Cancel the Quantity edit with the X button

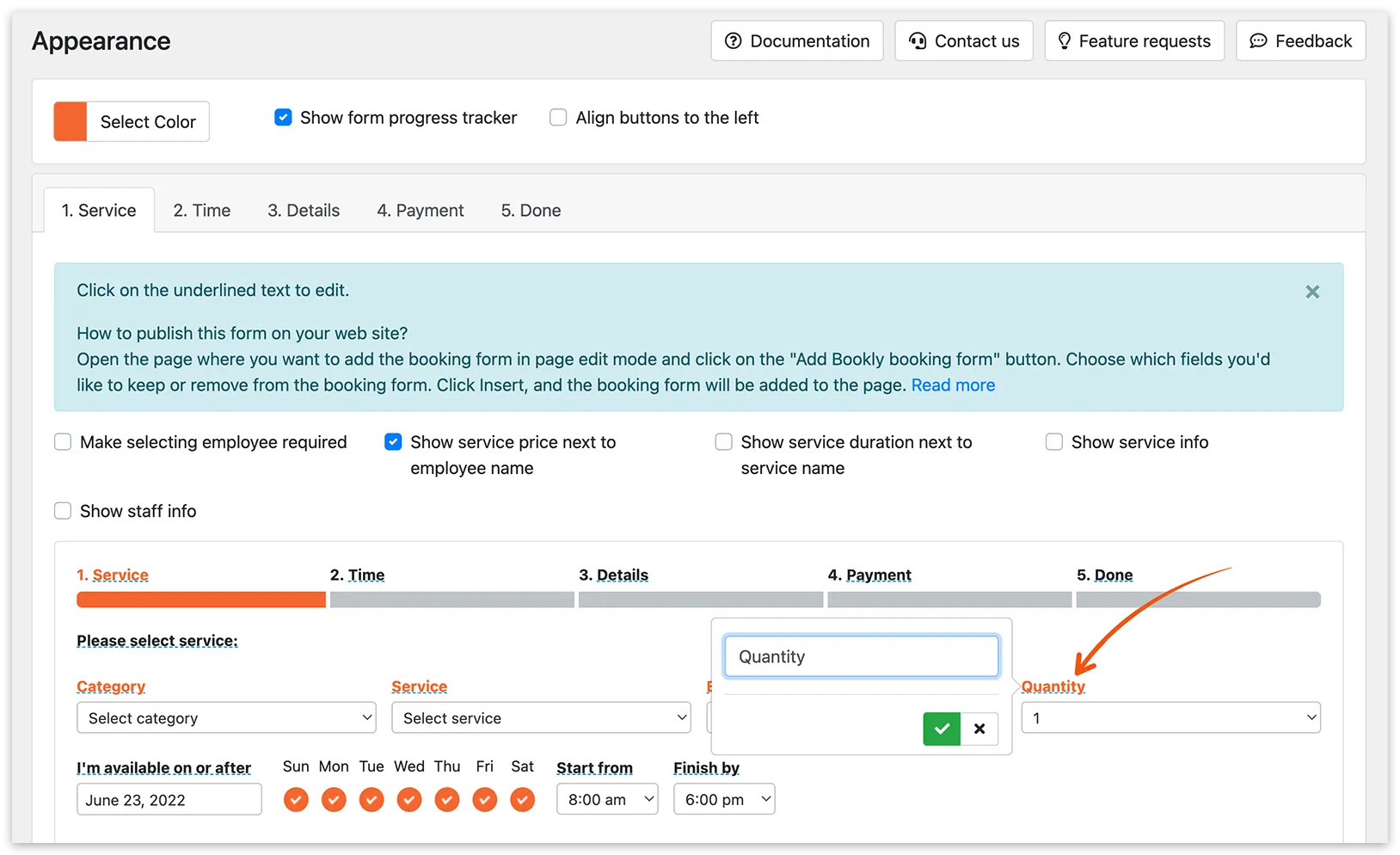(979, 729)
